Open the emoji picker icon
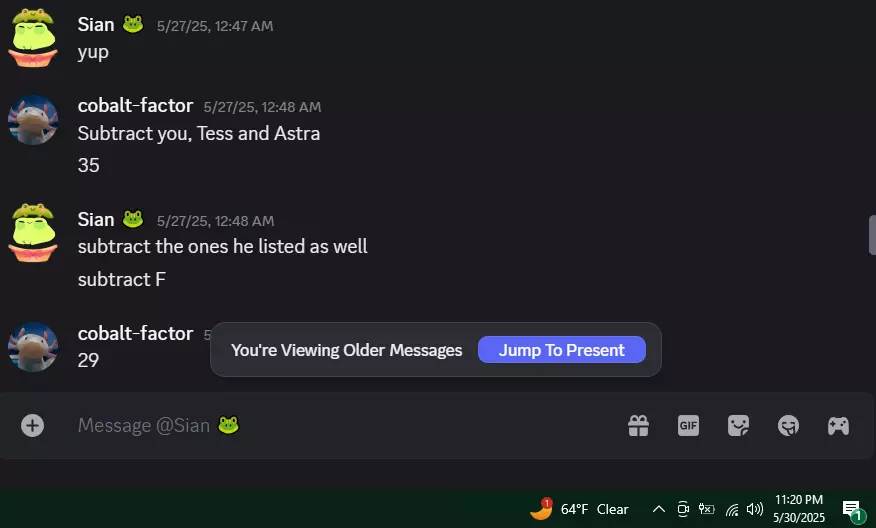876x528 pixels. click(x=788, y=426)
